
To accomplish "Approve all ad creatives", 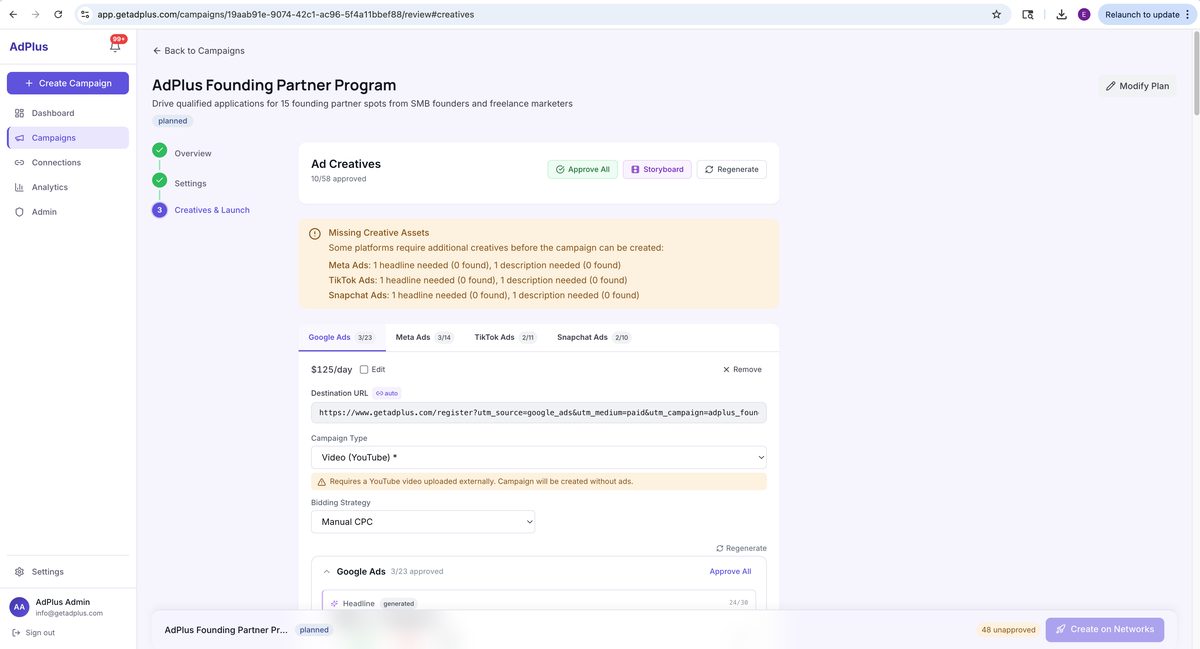I will [x=582, y=169].
